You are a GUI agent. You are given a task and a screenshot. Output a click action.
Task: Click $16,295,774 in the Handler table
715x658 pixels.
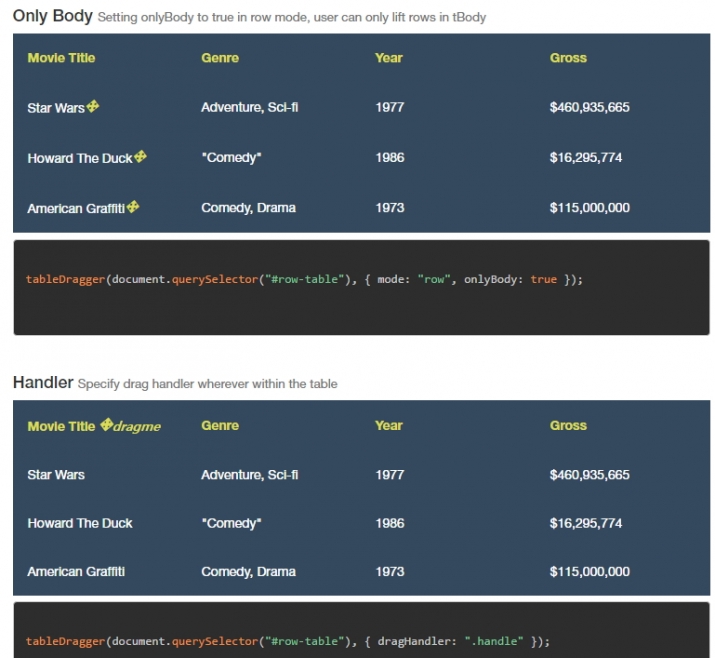(585, 523)
